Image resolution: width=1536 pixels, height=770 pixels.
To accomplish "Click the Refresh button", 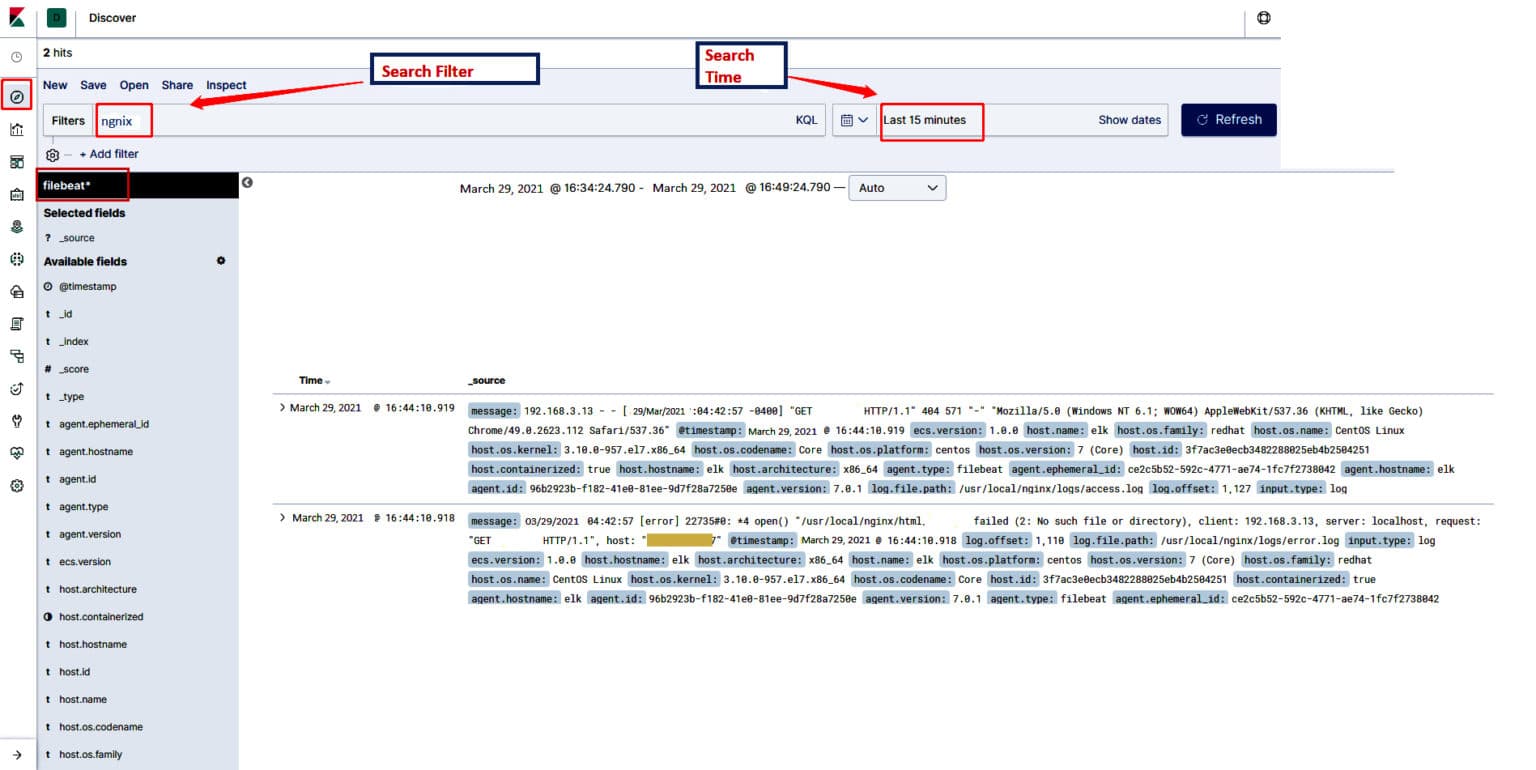I will pos(1229,119).
